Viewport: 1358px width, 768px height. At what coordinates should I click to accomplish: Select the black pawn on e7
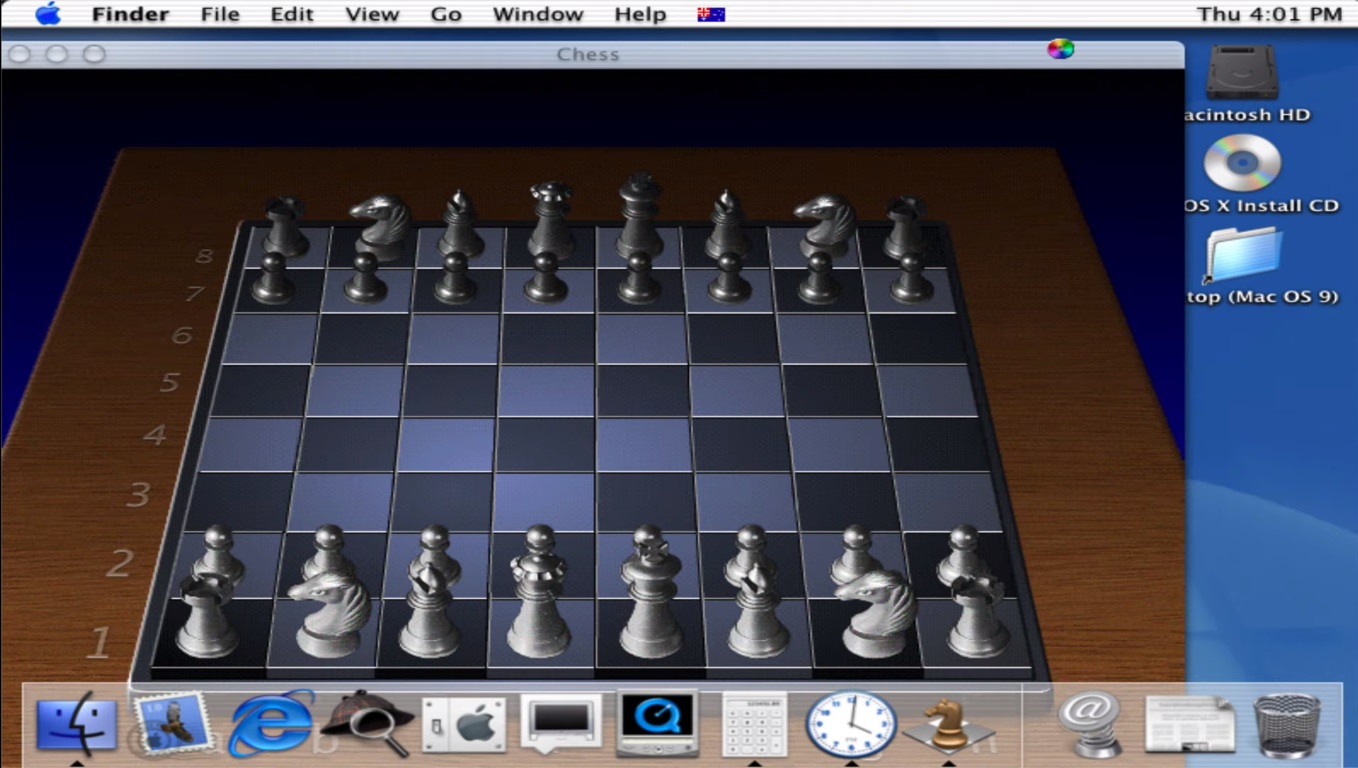[640, 277]
